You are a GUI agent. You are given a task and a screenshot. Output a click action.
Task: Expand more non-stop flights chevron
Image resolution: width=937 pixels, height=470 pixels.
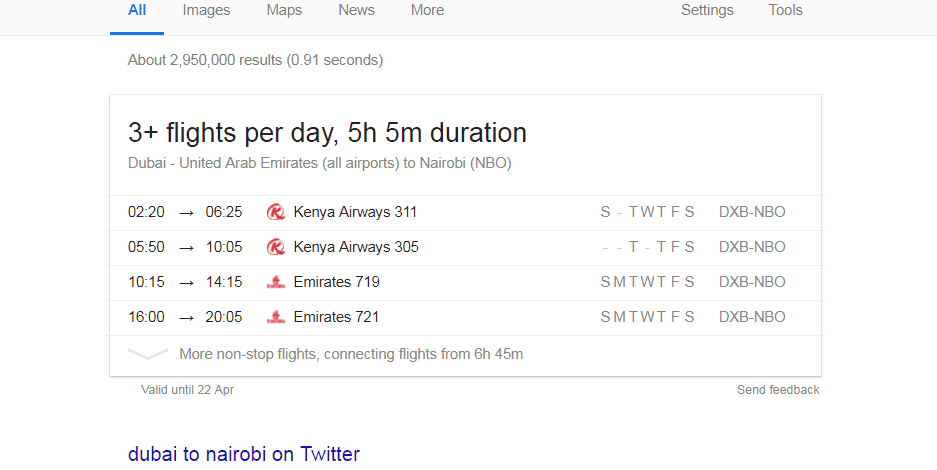(148, 354)
